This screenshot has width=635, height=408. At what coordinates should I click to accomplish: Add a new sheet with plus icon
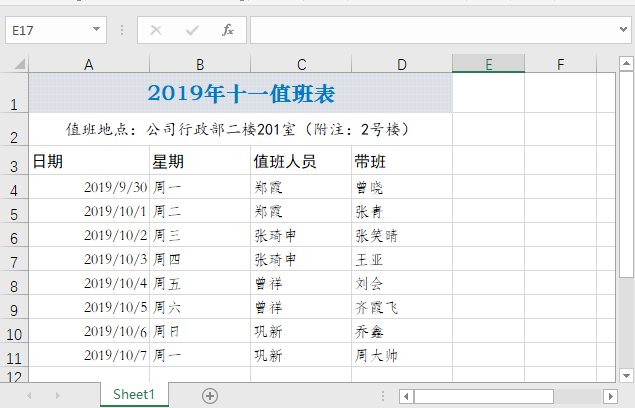point(210,395)
